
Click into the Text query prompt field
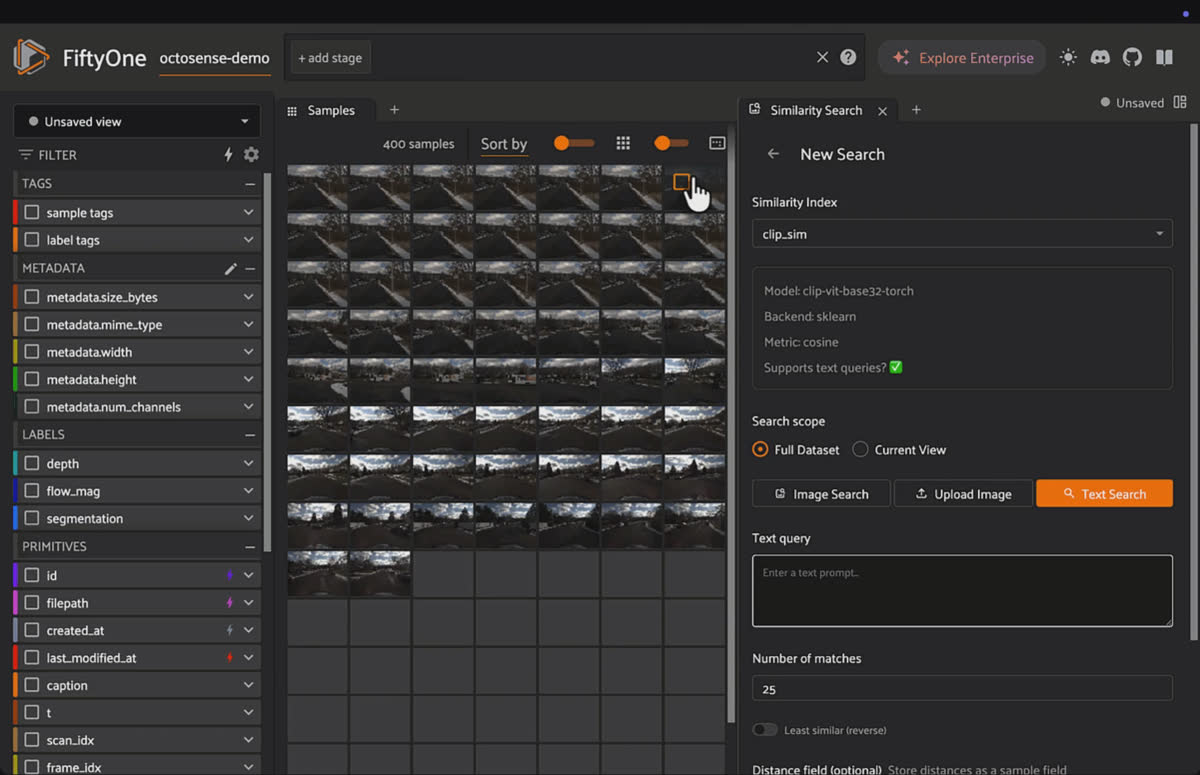[962, 591]
